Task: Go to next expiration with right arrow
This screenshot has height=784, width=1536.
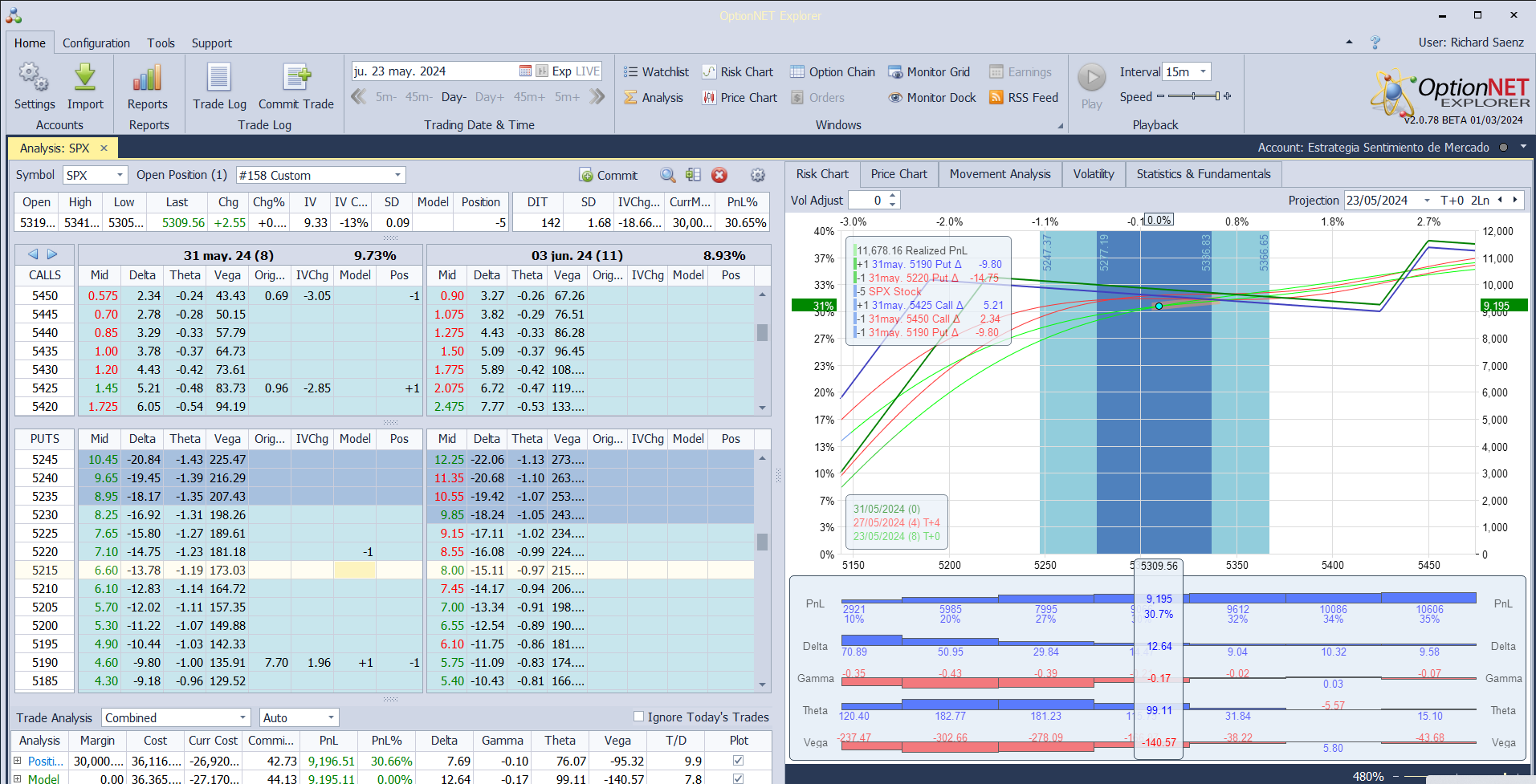Action: (x=52, y=254)
